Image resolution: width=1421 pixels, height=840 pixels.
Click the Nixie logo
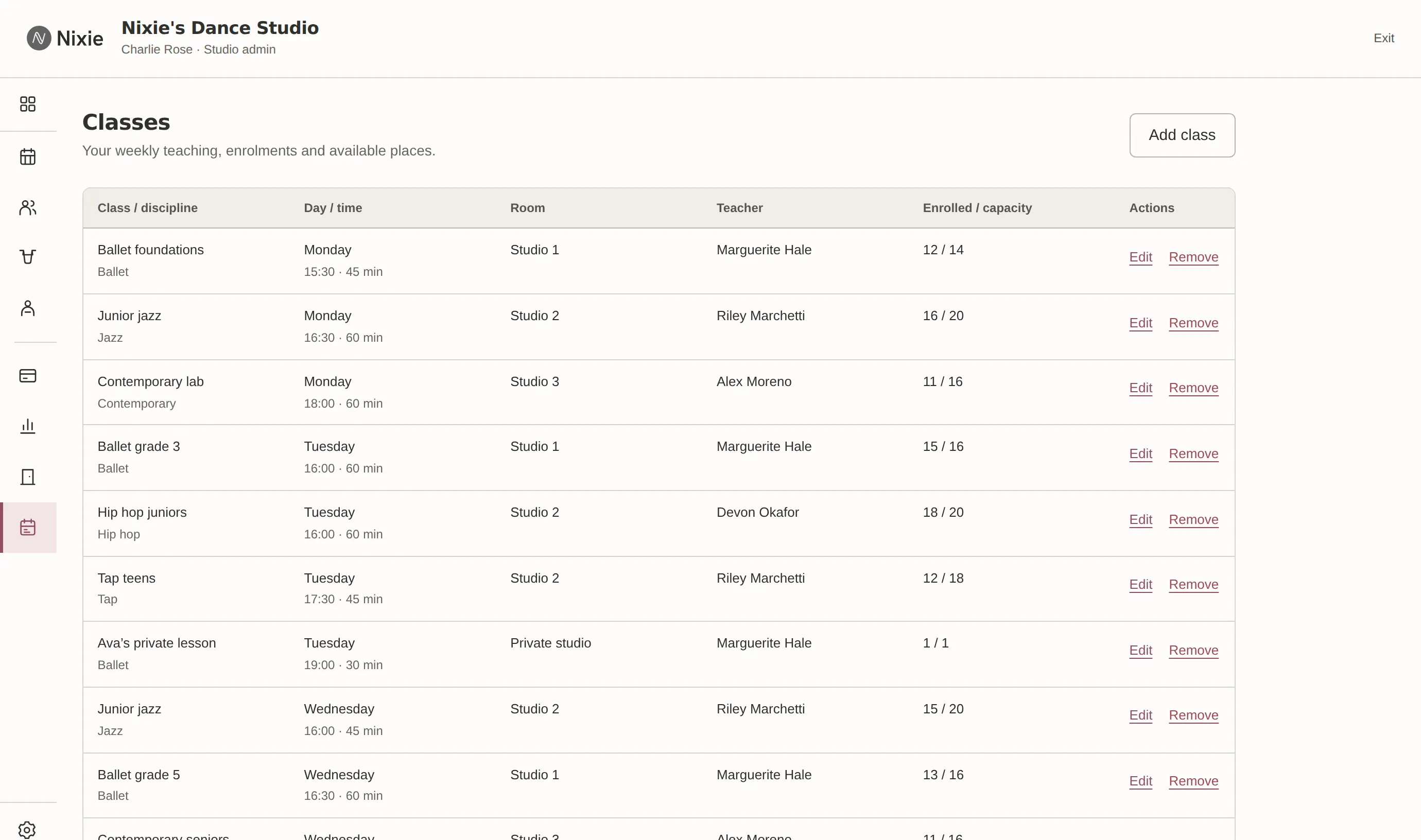click(65, 39)
